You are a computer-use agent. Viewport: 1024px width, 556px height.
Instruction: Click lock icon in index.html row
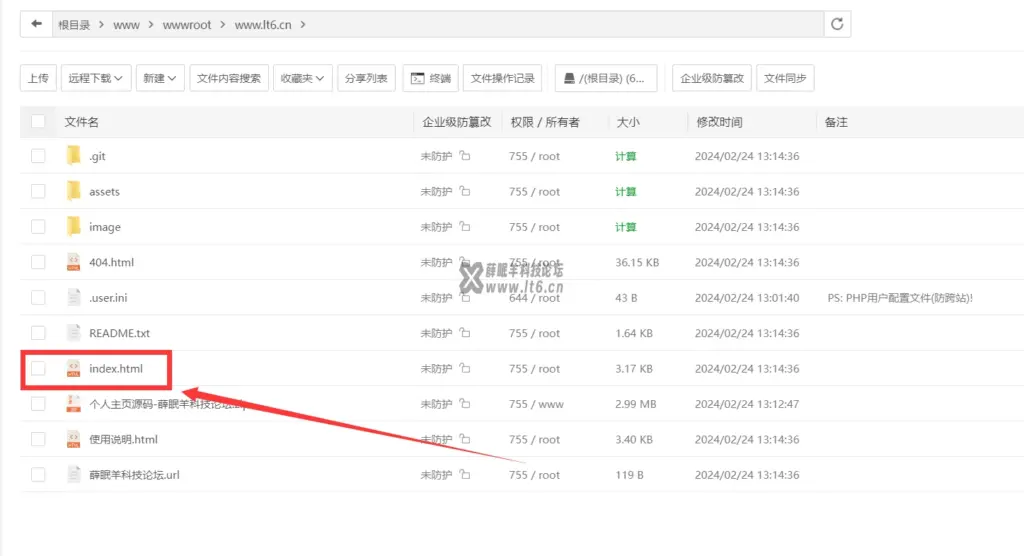point(464,368)
